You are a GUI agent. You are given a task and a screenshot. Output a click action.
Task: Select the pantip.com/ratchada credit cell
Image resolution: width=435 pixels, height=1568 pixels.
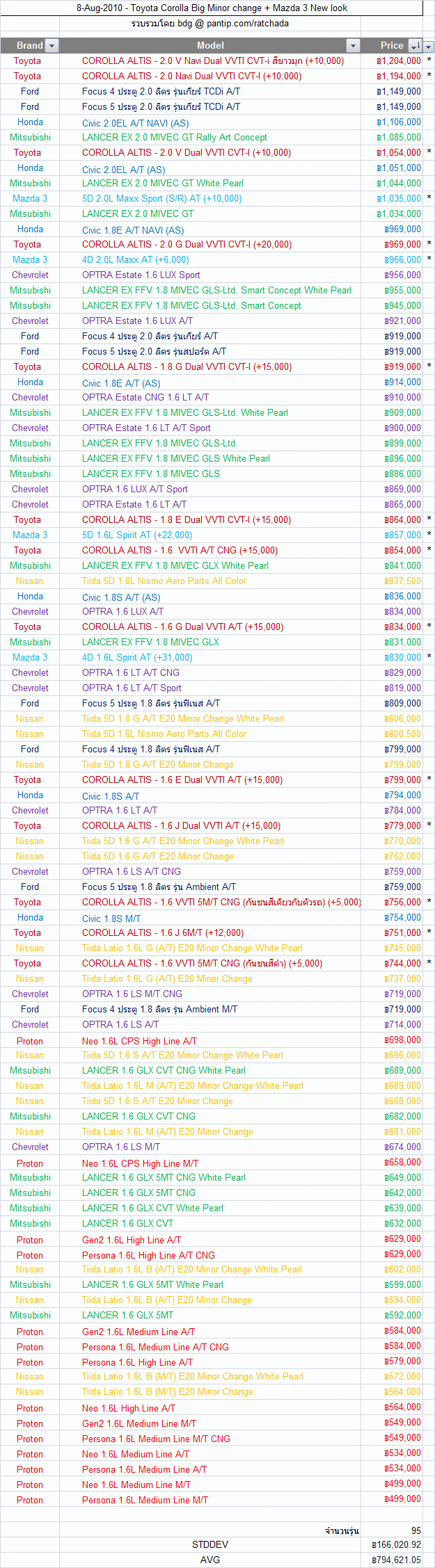(x=210, y=24)
